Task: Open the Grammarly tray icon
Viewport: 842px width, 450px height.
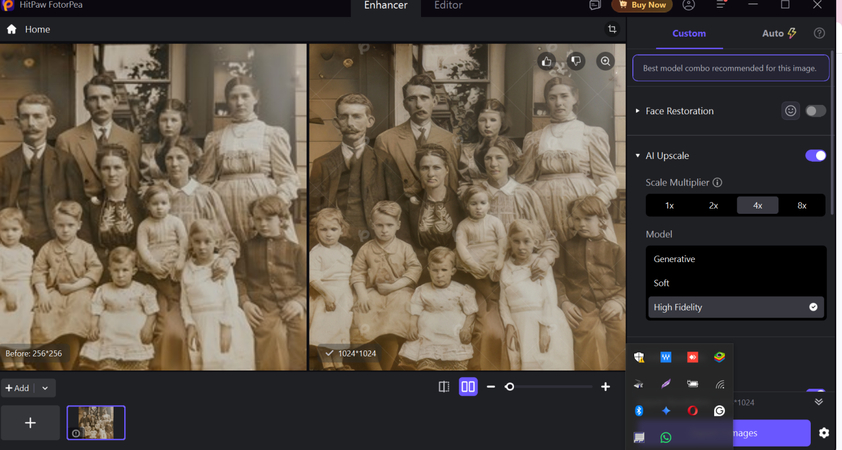Action: [720, 411]
